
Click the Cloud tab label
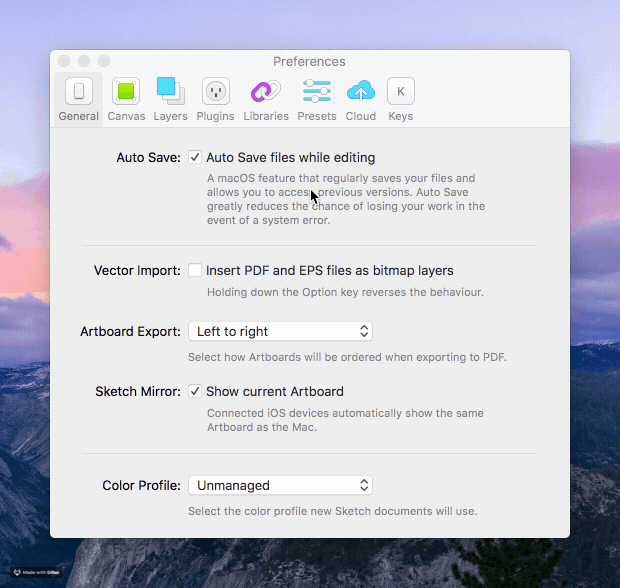click(x=361, y=116)
